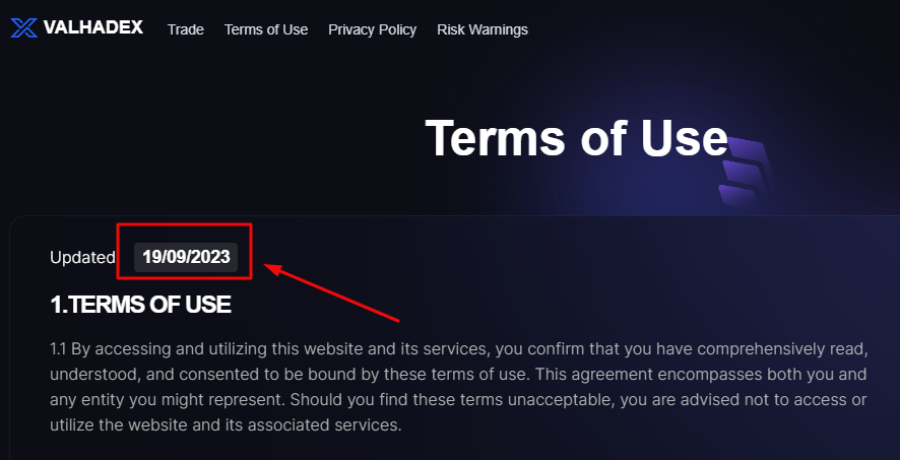
Task: Click the Valhadex X logo icon
Action: (x=24, y=28)
